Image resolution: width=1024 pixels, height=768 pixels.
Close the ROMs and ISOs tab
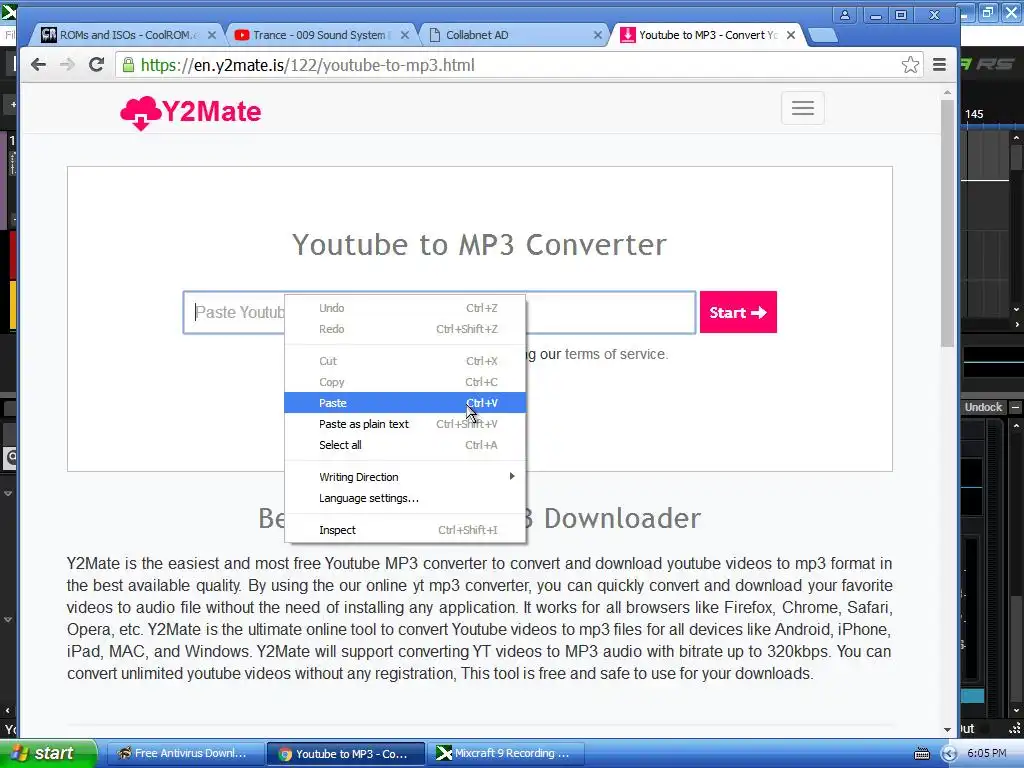[x=212, y=35]
